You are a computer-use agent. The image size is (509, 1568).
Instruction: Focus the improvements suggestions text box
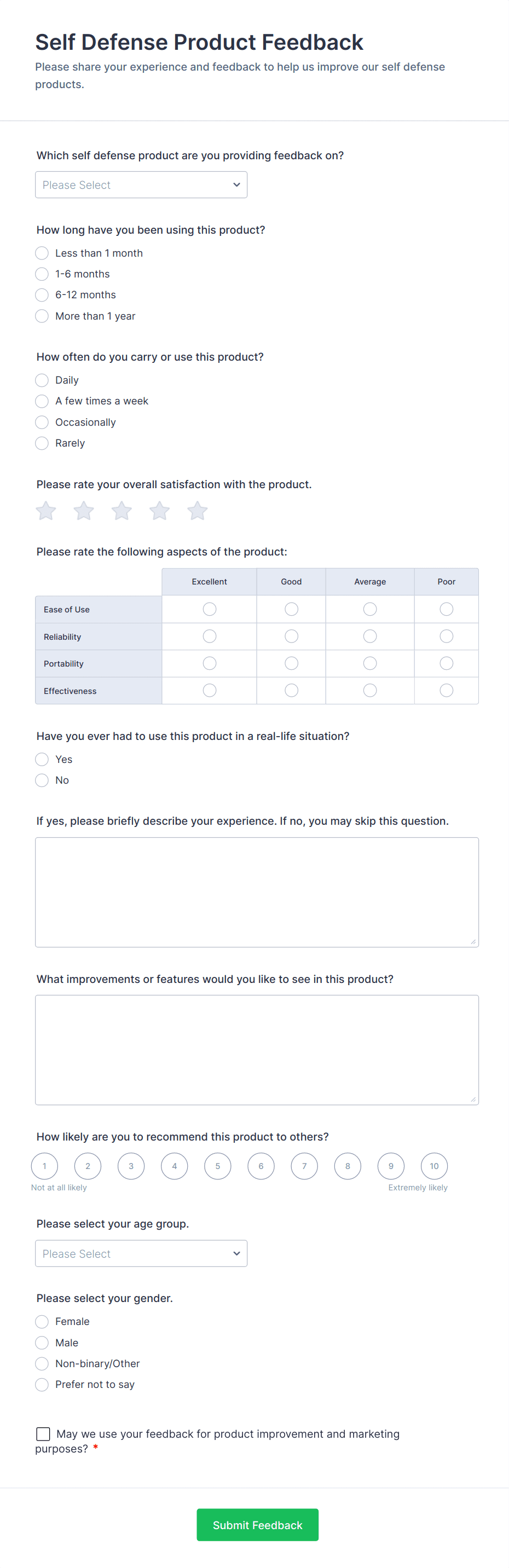click(x=257, y=1050)
